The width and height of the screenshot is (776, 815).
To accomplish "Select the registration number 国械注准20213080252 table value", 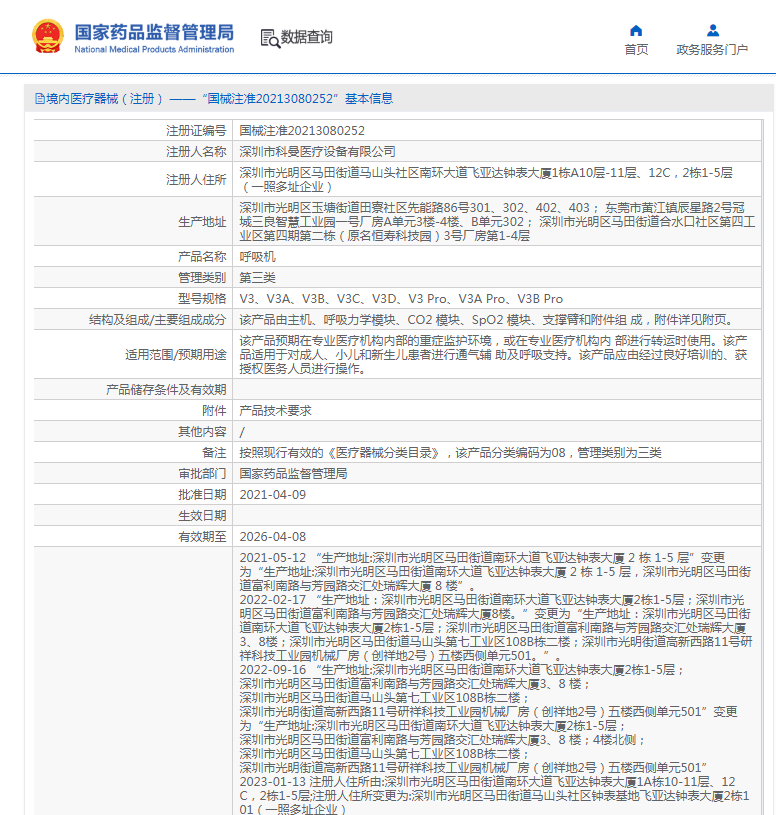I will coord(302,131).
